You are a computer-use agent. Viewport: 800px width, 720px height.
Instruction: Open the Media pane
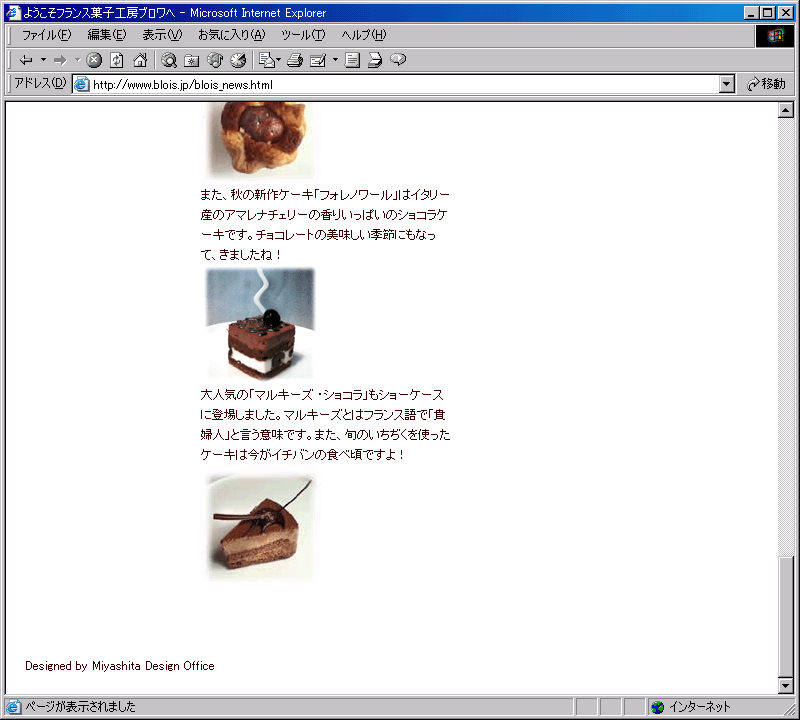(215, 60)
